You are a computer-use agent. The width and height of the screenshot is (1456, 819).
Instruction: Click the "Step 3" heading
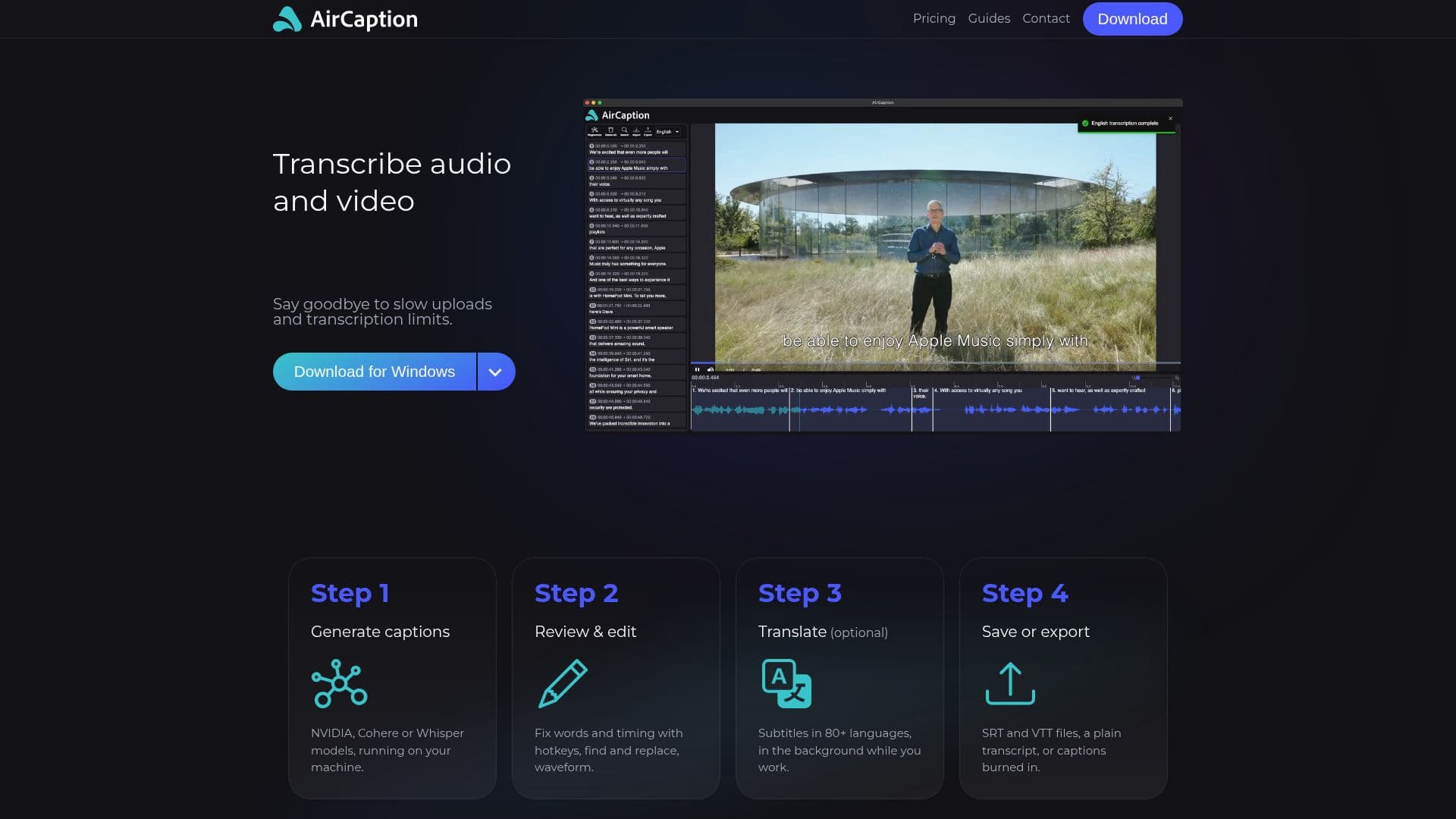click(x=800, y=593)
